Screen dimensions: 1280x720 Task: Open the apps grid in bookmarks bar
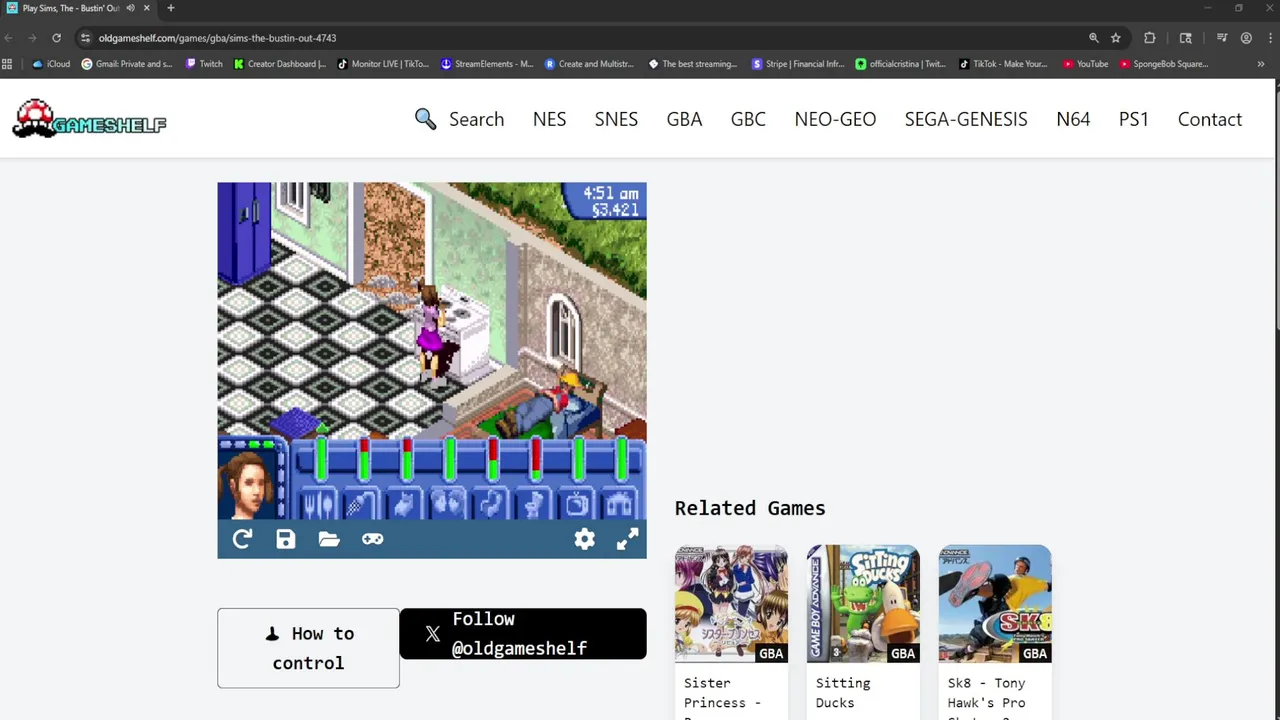[7, 64]
